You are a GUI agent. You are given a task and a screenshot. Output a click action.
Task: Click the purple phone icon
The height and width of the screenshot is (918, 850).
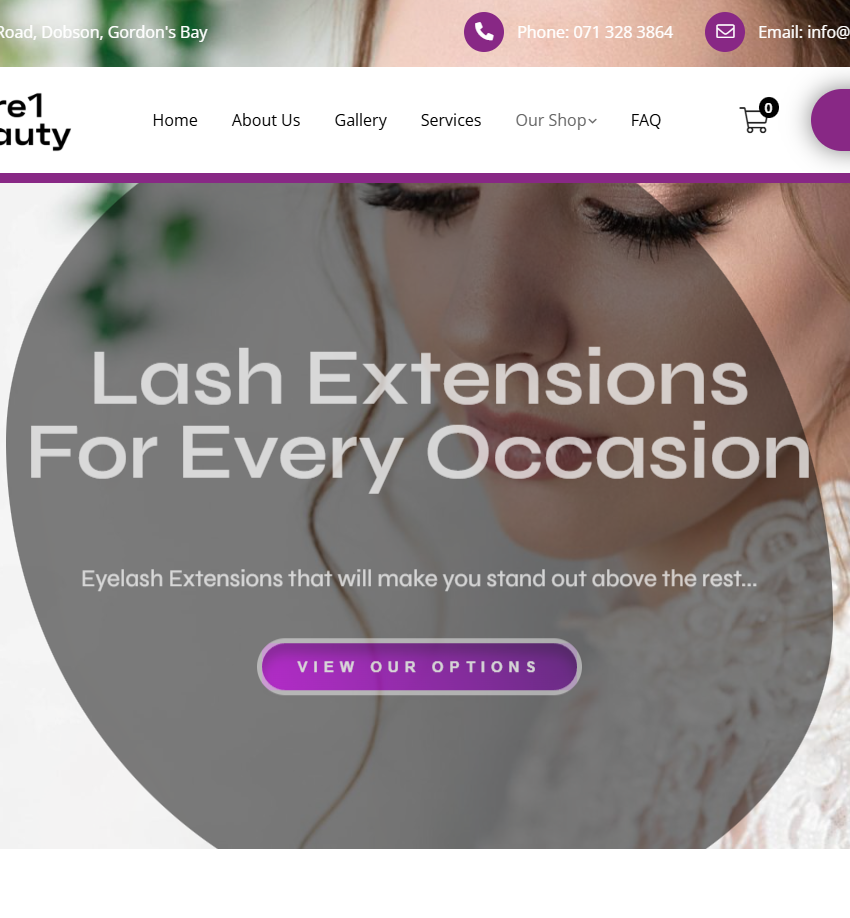click(484, 32)
